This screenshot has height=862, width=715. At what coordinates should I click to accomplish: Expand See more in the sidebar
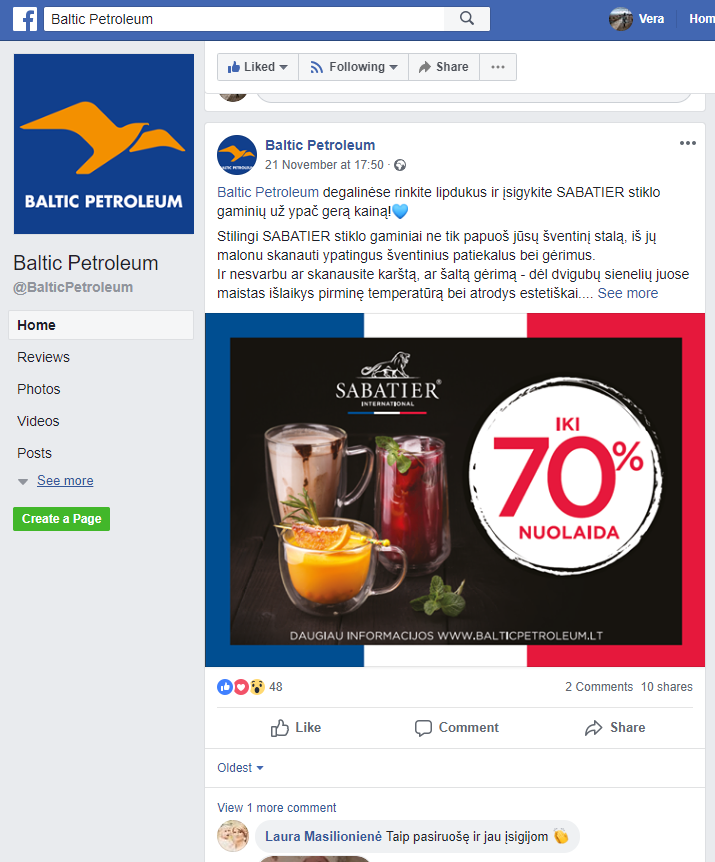[x=65, y=480]
